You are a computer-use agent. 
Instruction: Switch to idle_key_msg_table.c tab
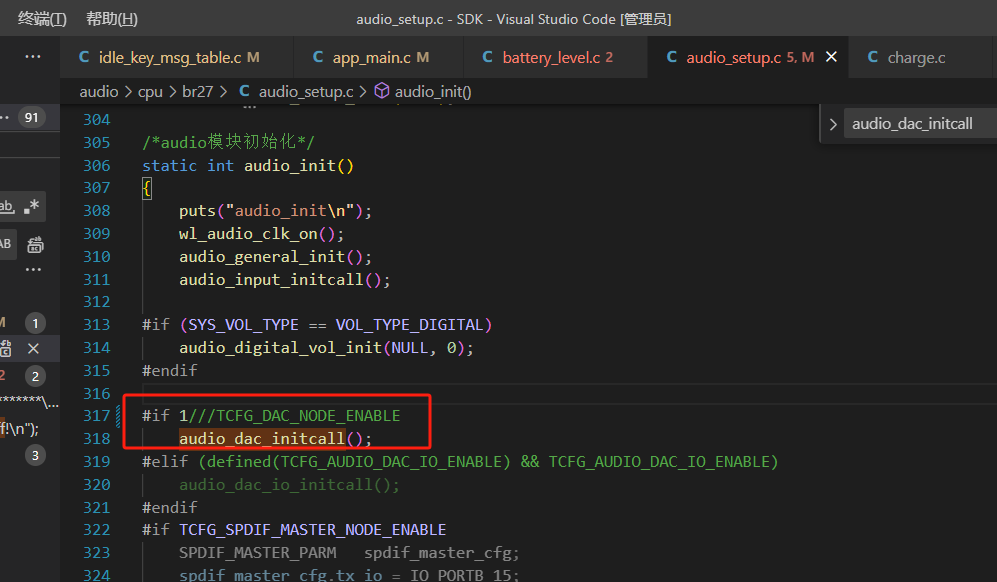tap(177, 57)
